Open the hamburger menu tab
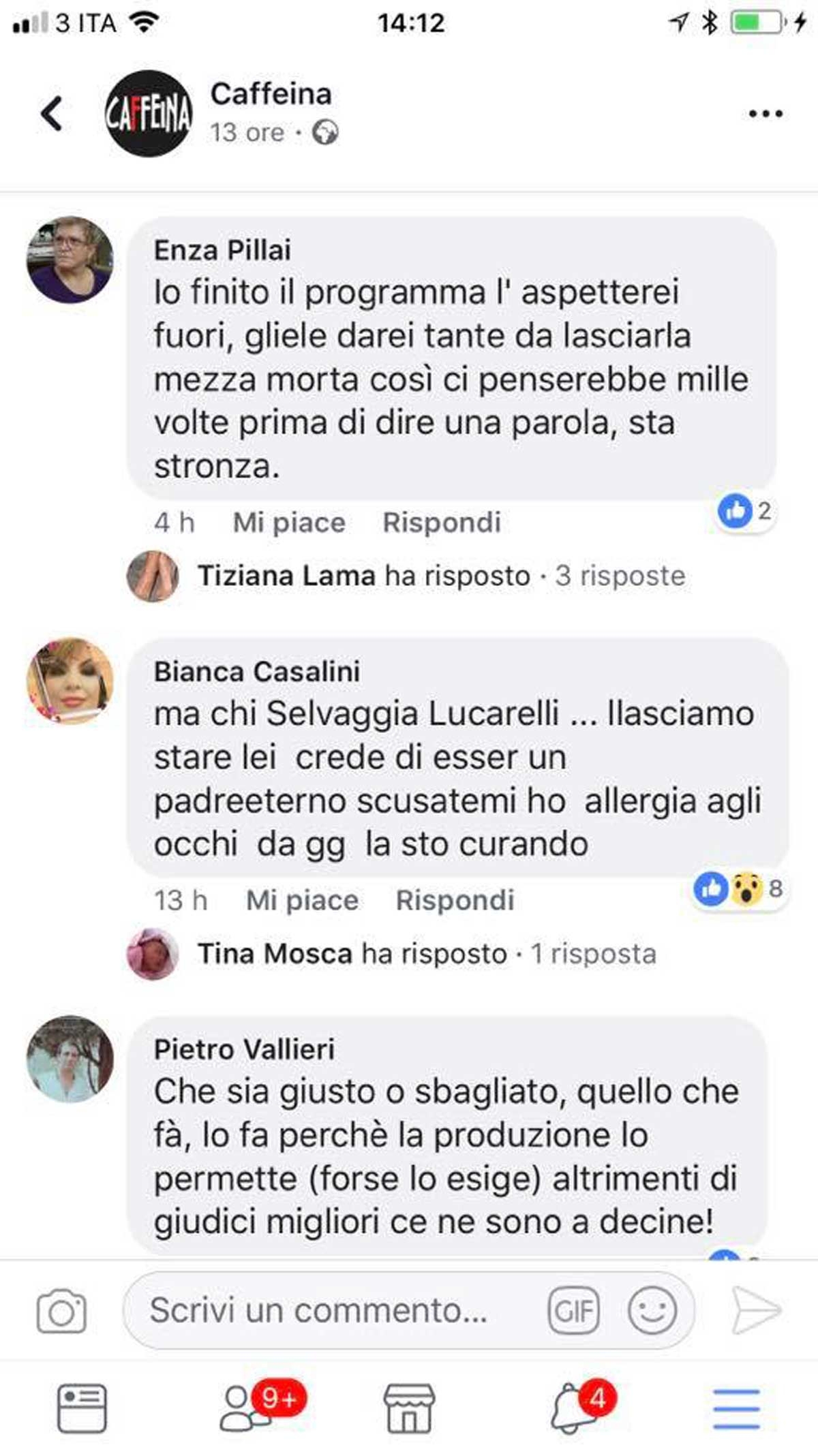The image size is (818, 1456). coord(736,1408)
